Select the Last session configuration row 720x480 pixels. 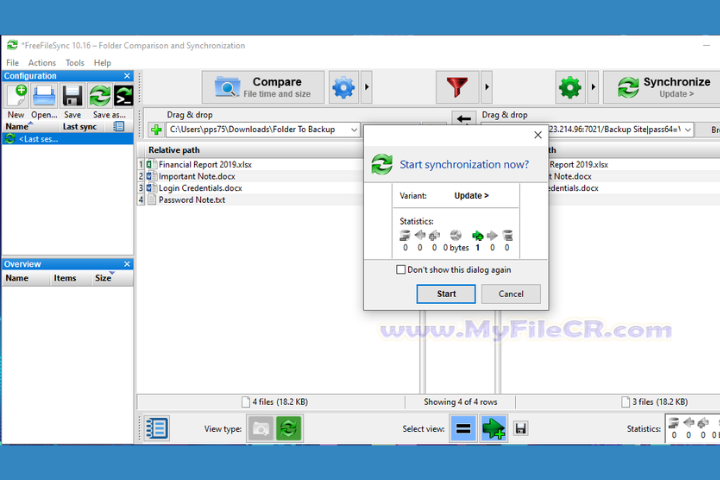tap(68, 139)
